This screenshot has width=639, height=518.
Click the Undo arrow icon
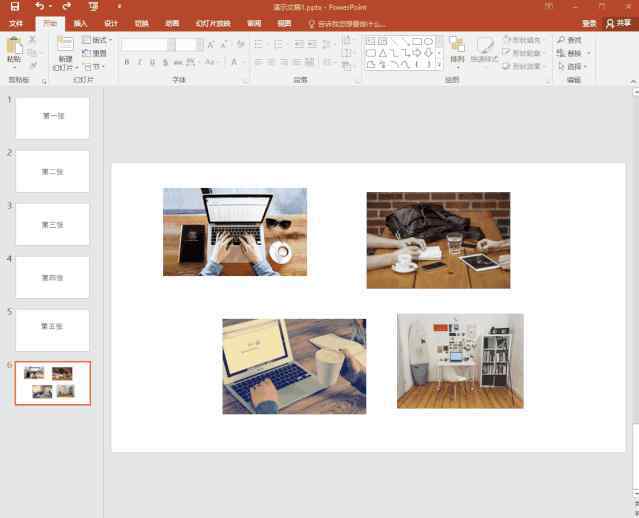point(39,7)
